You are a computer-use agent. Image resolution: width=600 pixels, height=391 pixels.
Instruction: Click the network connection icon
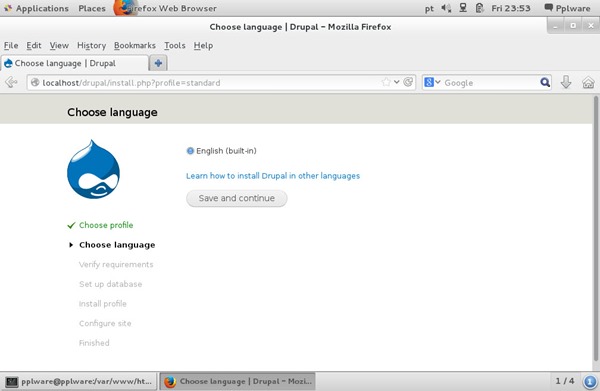pyautogui.click(x=463, y=8)
